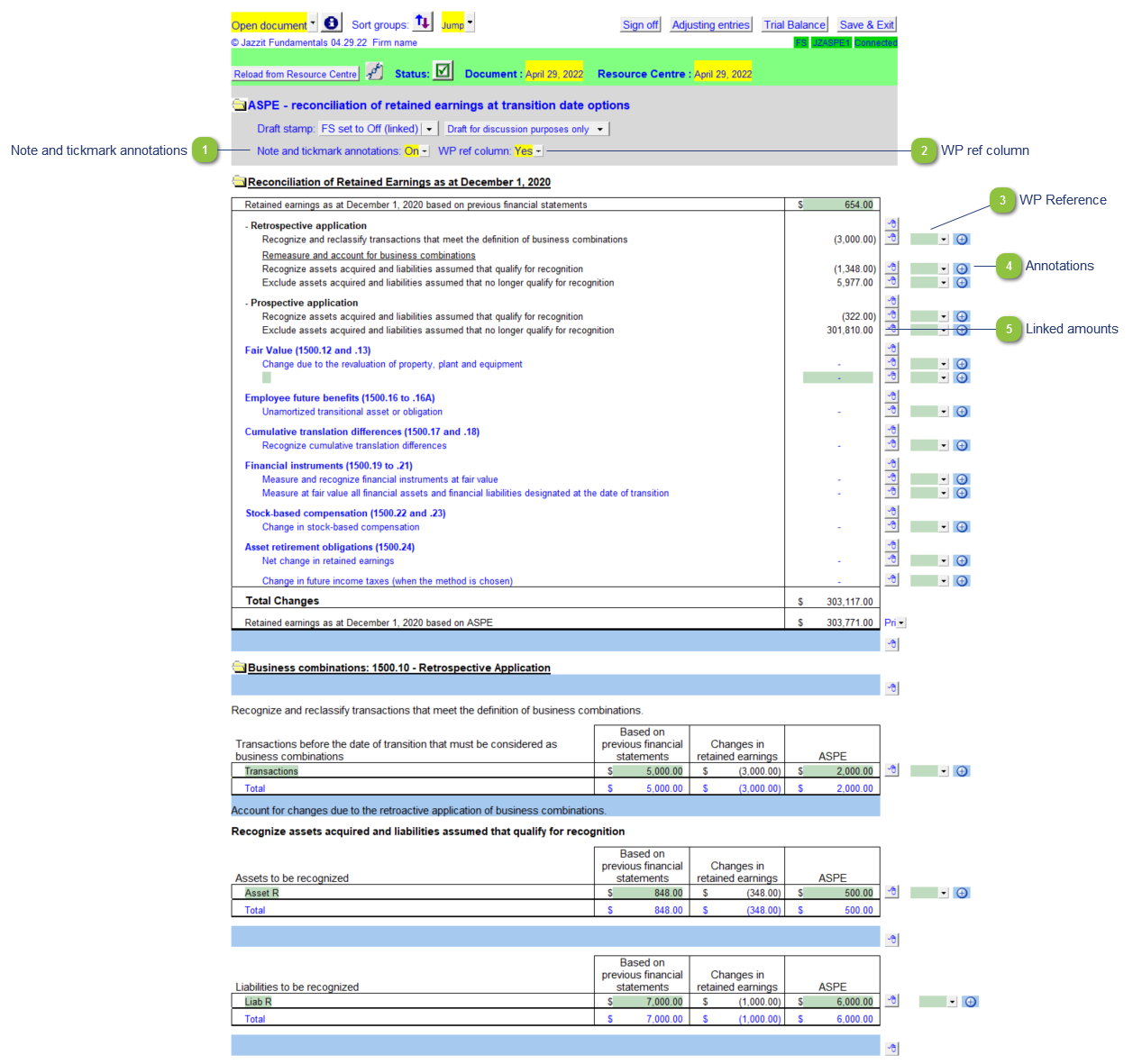
Task: Open WP reference dropdown on the Transactions row
Action: 944,771
